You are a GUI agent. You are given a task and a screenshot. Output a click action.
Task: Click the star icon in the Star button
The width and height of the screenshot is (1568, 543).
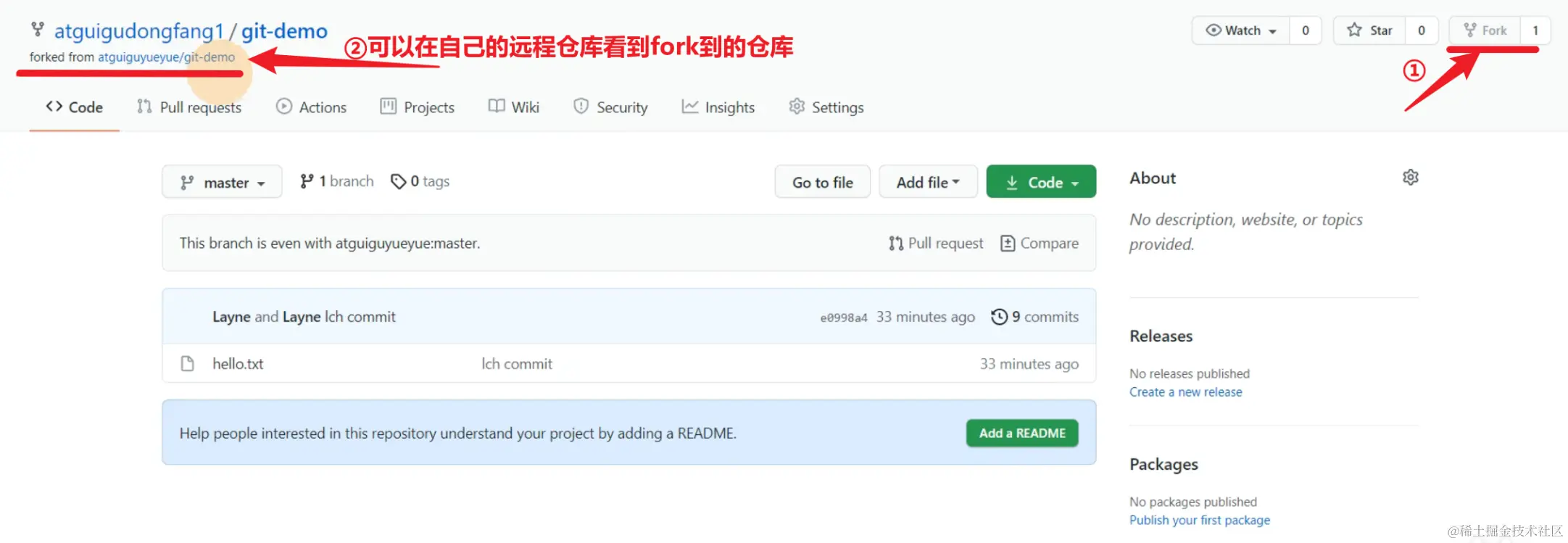pos(1354,30)
